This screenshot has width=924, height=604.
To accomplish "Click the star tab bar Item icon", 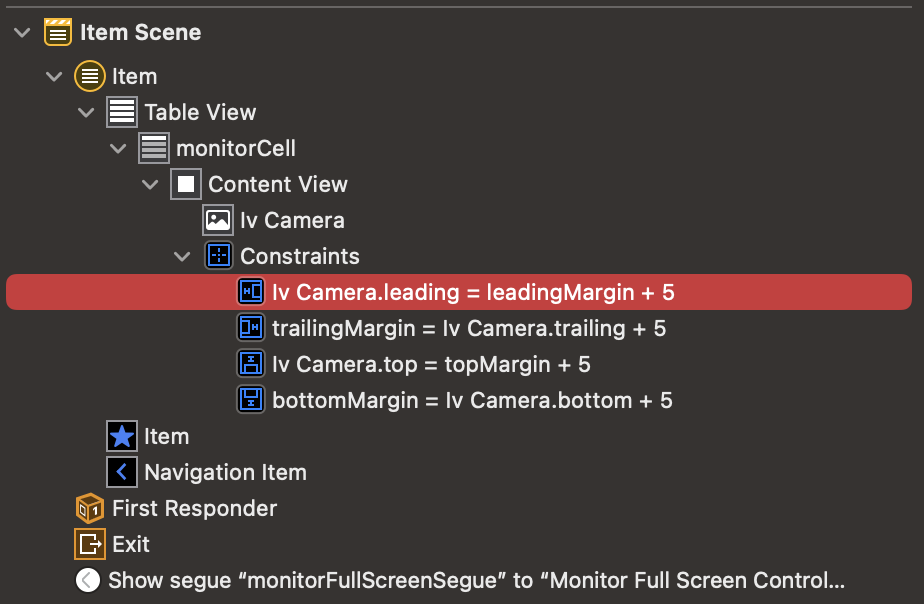I will (122, 436).
